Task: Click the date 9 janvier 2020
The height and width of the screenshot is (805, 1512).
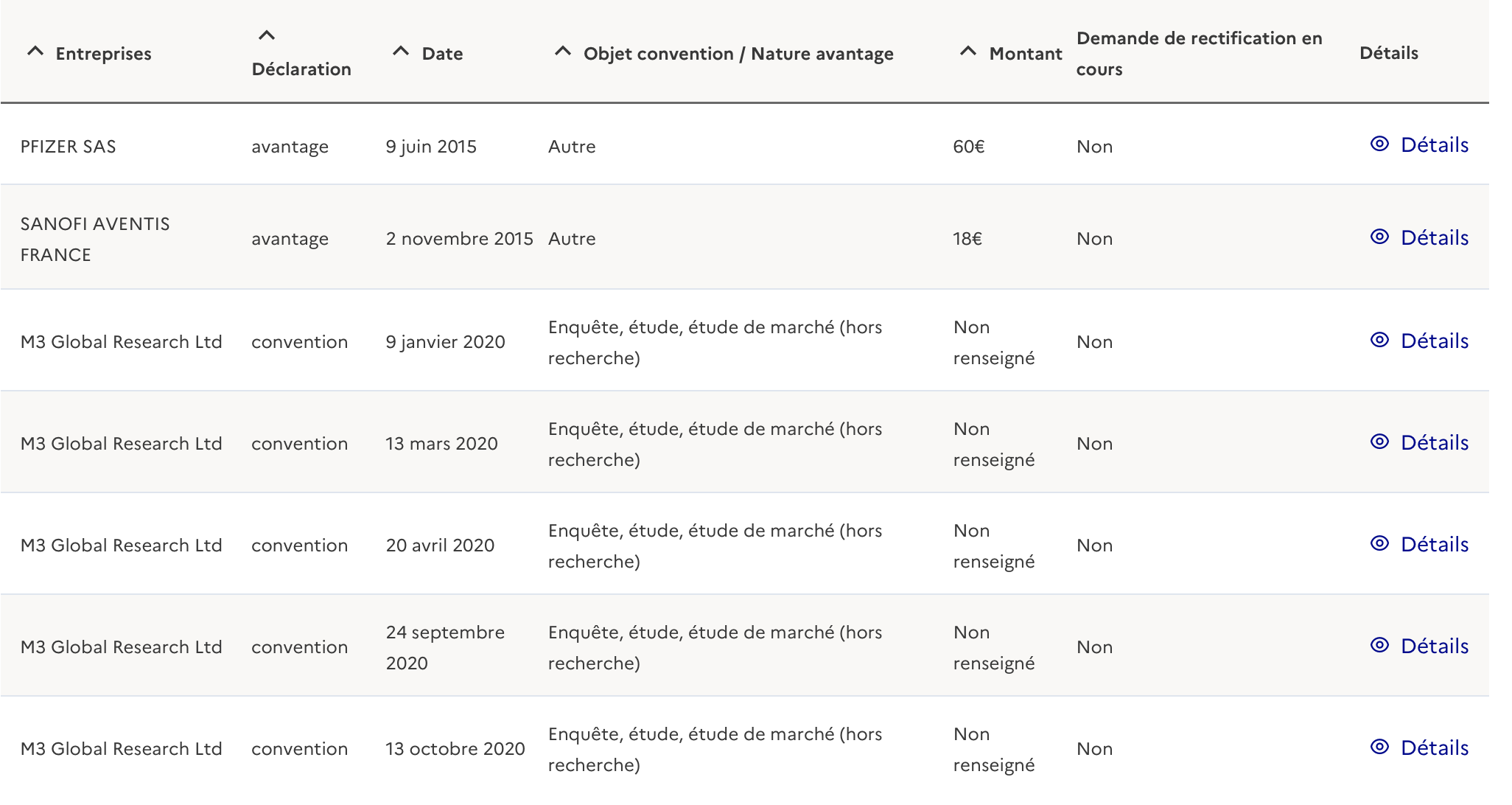Action: [445, 342]
